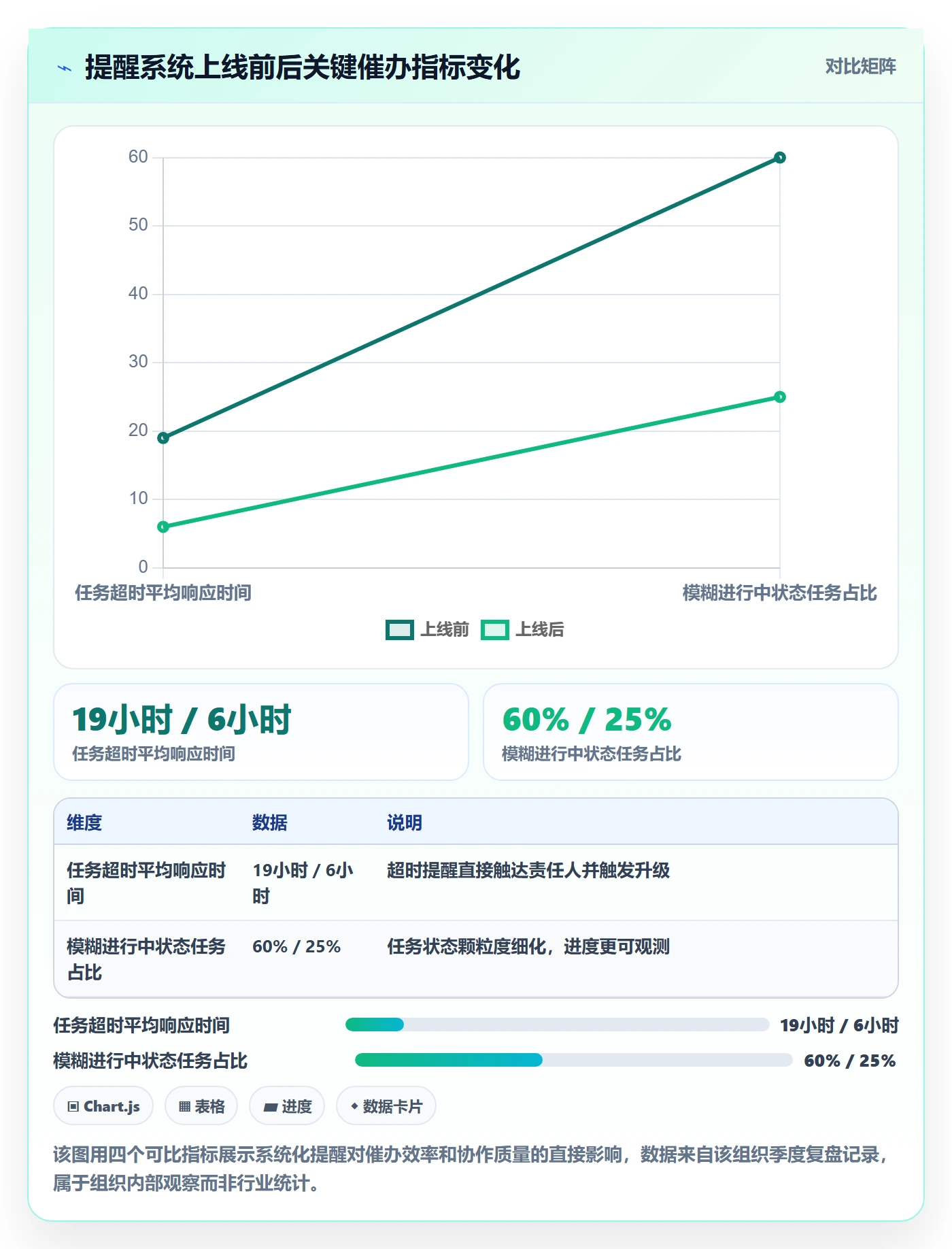The height and width of the screenshot is (1249, 952).
Task: Click the lightning bolt icon beside the title
Action: click(x=65, y=68)
